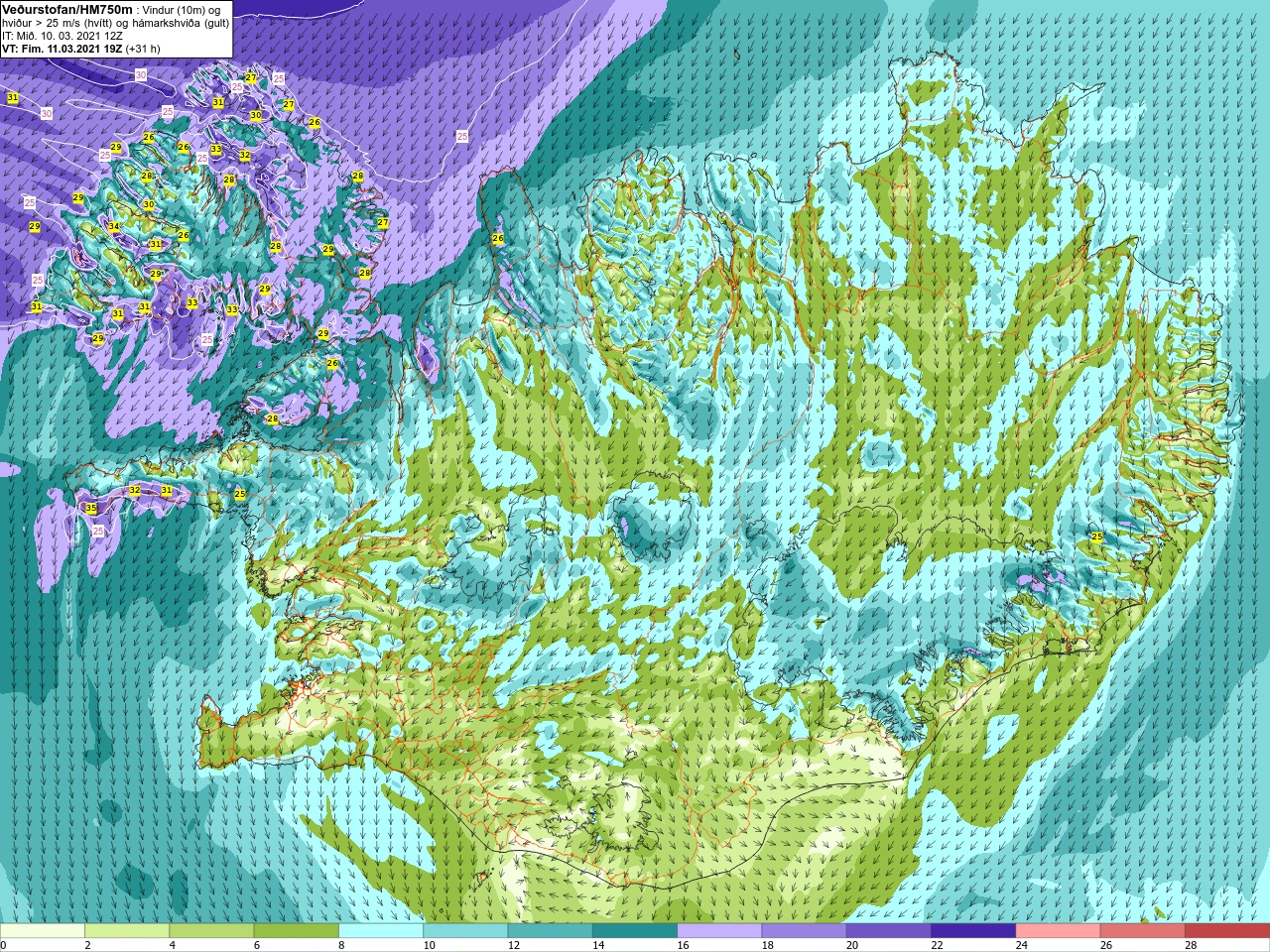
Task: Click the legend scale number 14
Action: pos(598,945)
